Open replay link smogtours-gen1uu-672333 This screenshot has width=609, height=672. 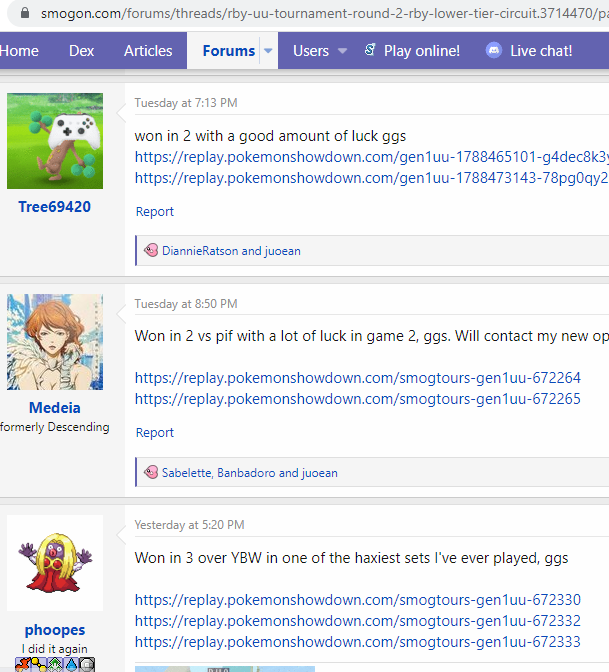point(357,642)
